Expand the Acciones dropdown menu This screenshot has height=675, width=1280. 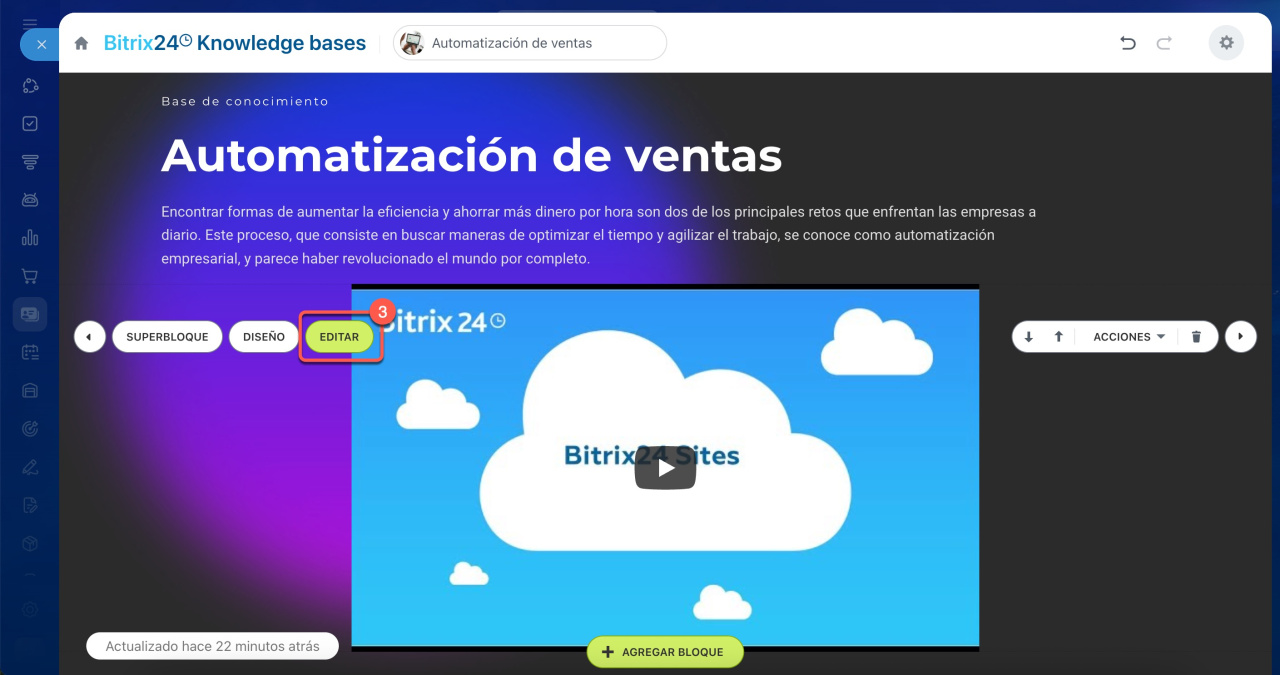1129,337
